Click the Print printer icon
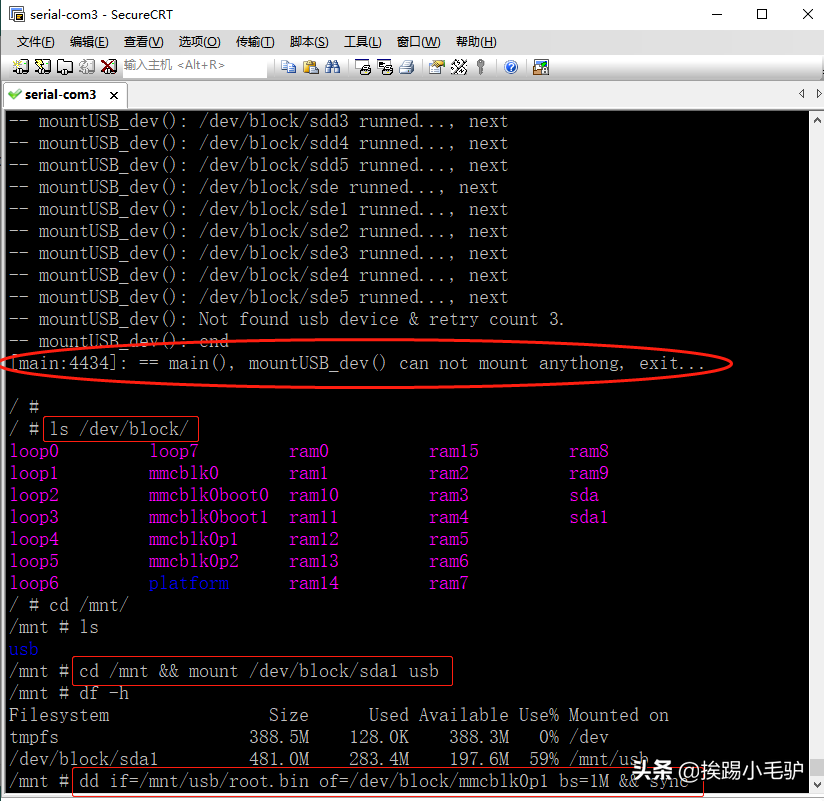This screenshot has width=824, height=801. pos(407,67)
